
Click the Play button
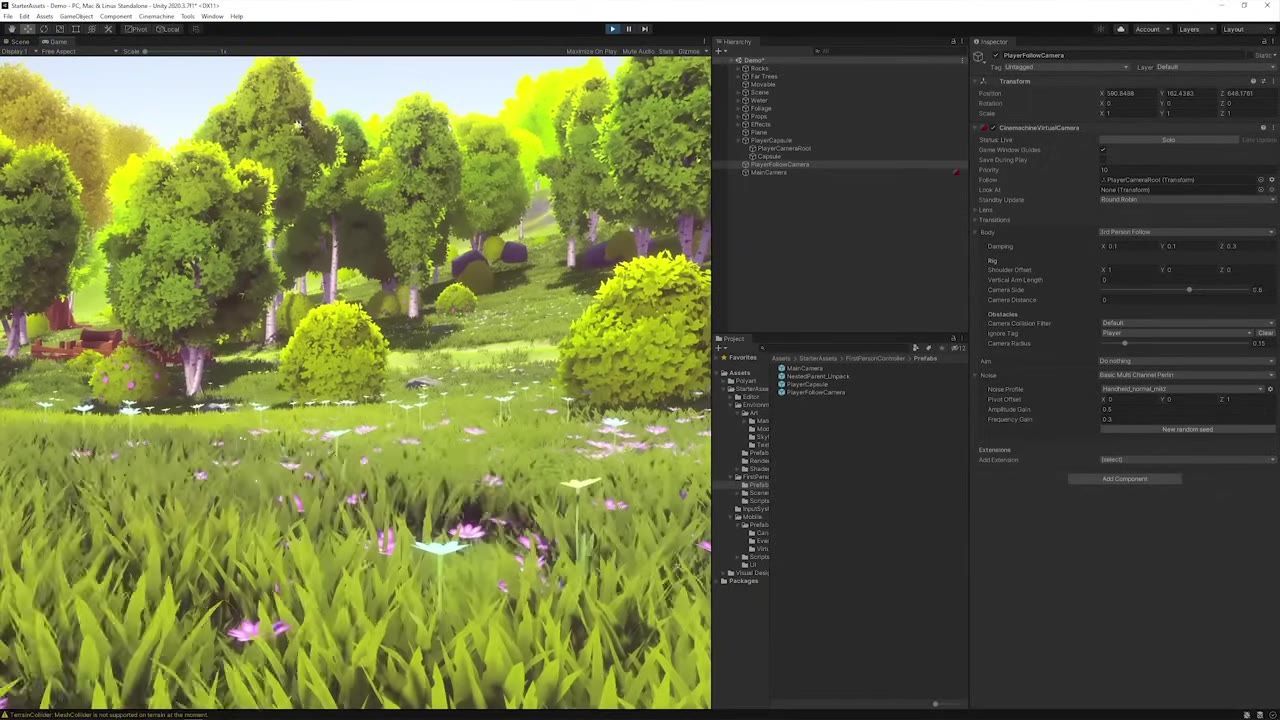coord(613,29)
